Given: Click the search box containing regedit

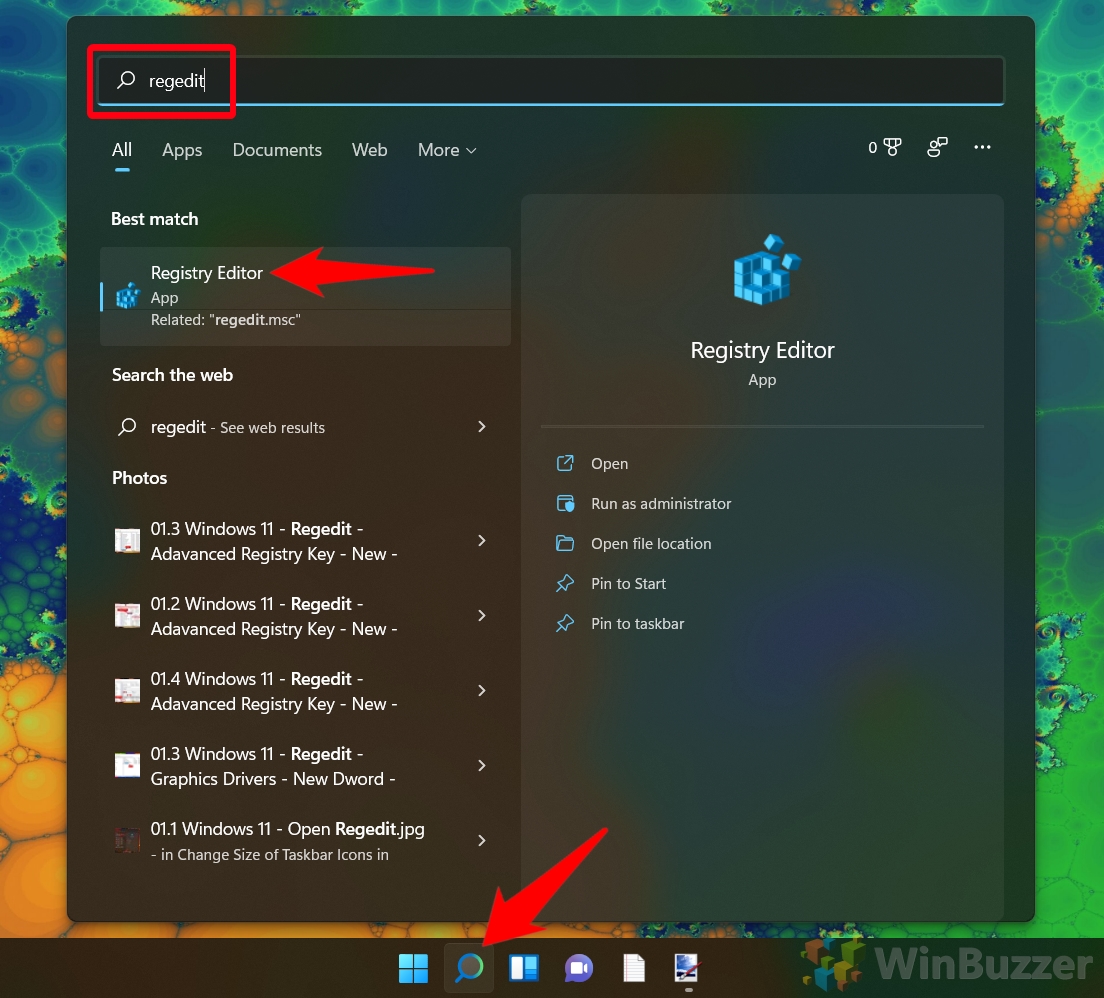Looking at the screenshot, I should (551, 80).
